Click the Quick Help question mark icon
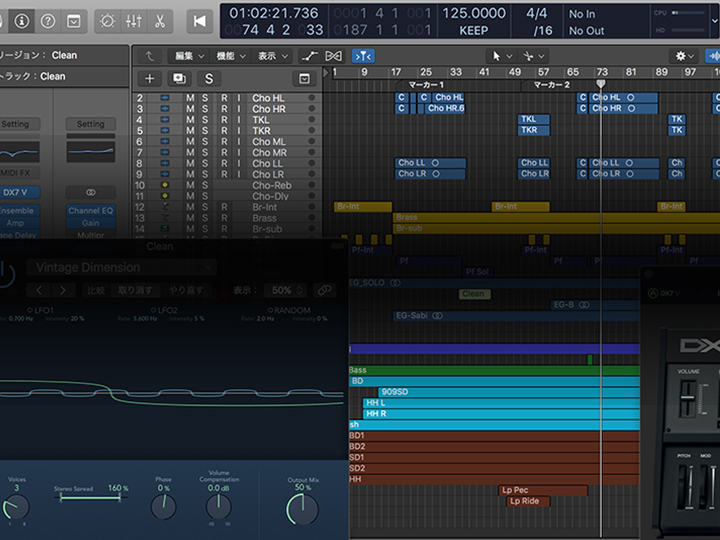720x540 pixels. pyautogui.click(x=47, y=20)
